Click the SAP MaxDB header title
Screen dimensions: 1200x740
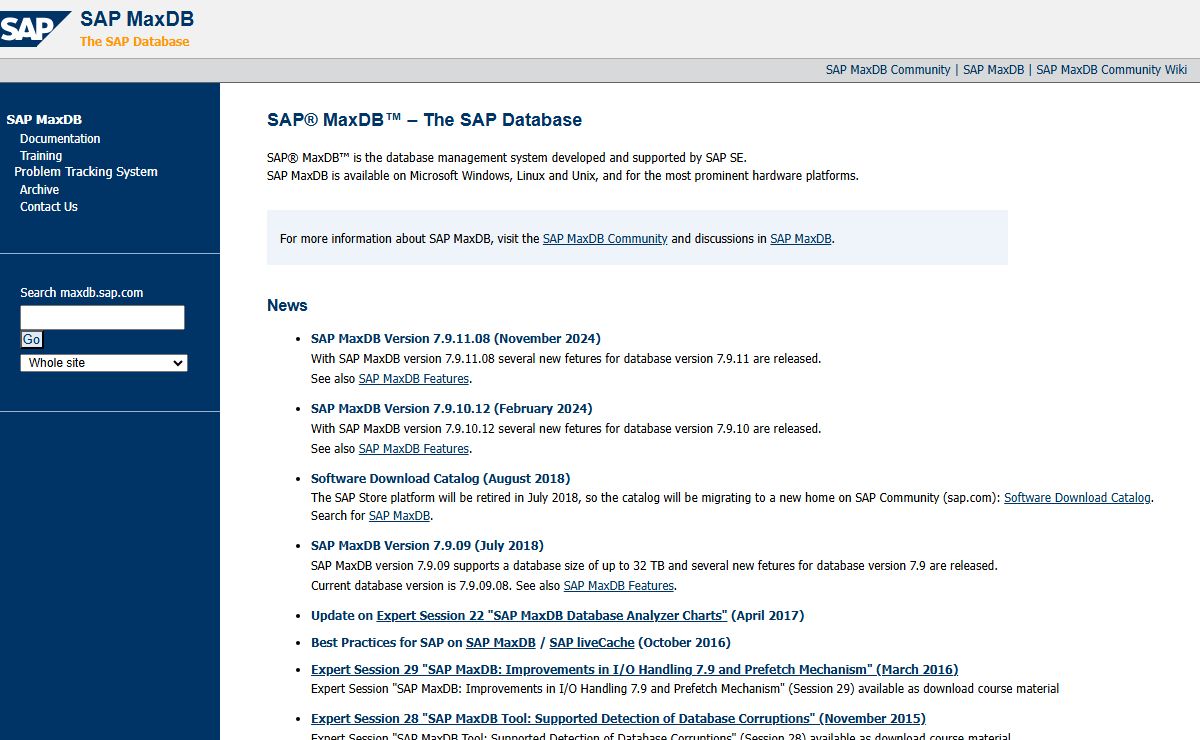[137, 19]
